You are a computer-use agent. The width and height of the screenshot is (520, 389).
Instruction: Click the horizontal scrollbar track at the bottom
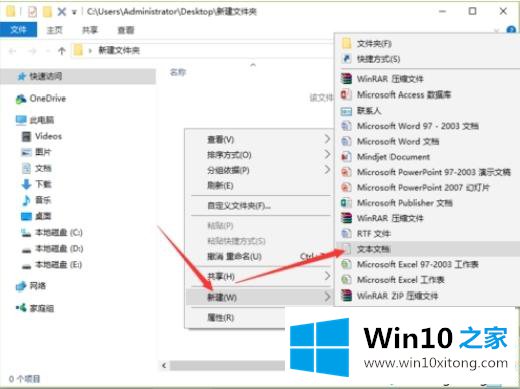227,366
